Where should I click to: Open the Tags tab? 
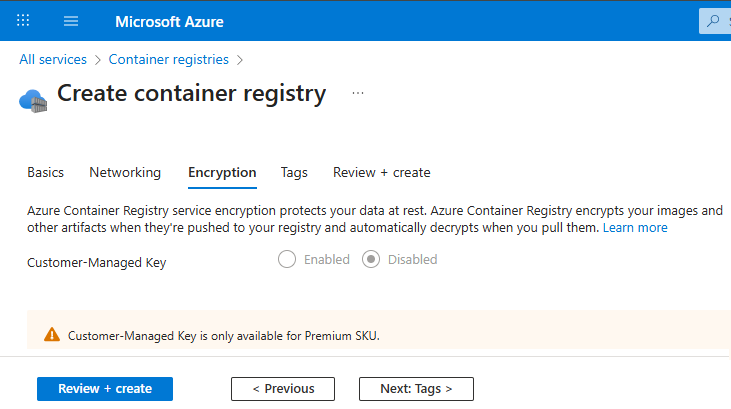[x=294, y=172]
